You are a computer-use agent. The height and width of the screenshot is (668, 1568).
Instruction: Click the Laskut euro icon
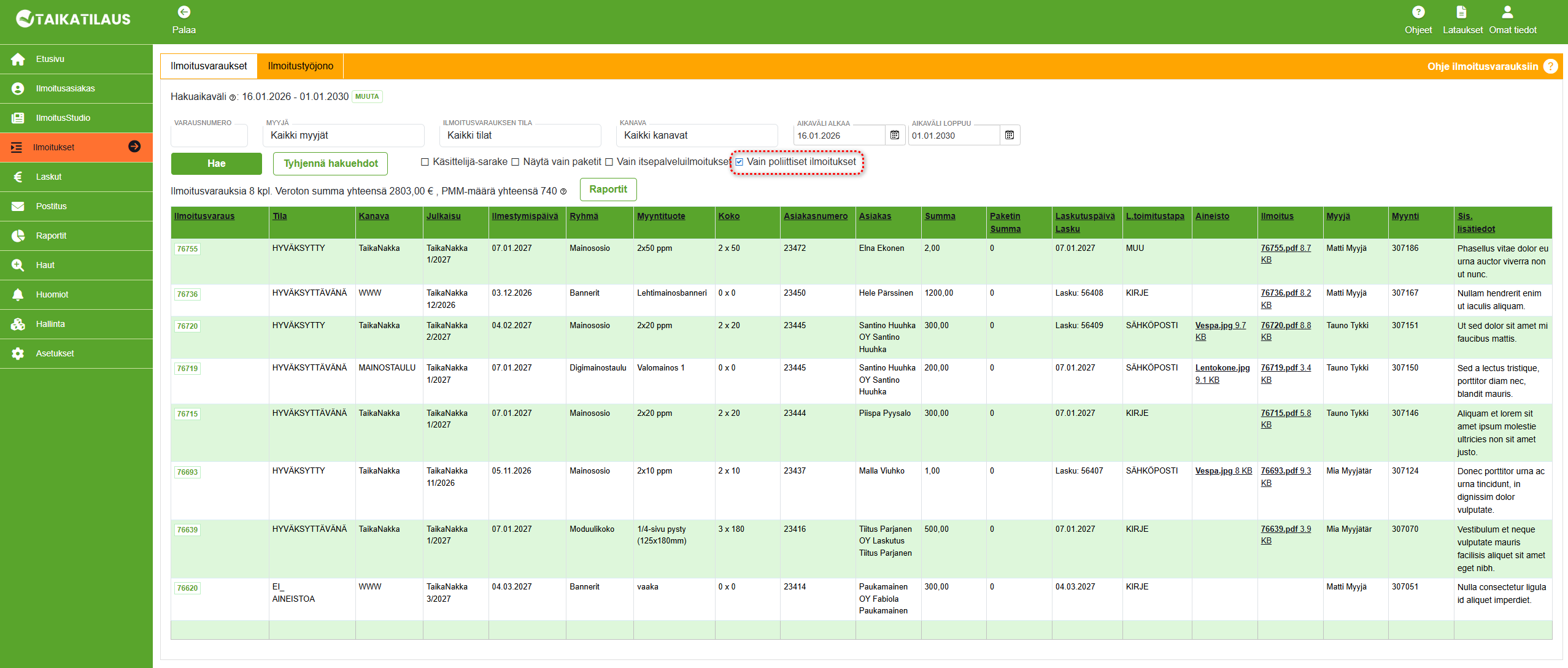pos(18,177)
